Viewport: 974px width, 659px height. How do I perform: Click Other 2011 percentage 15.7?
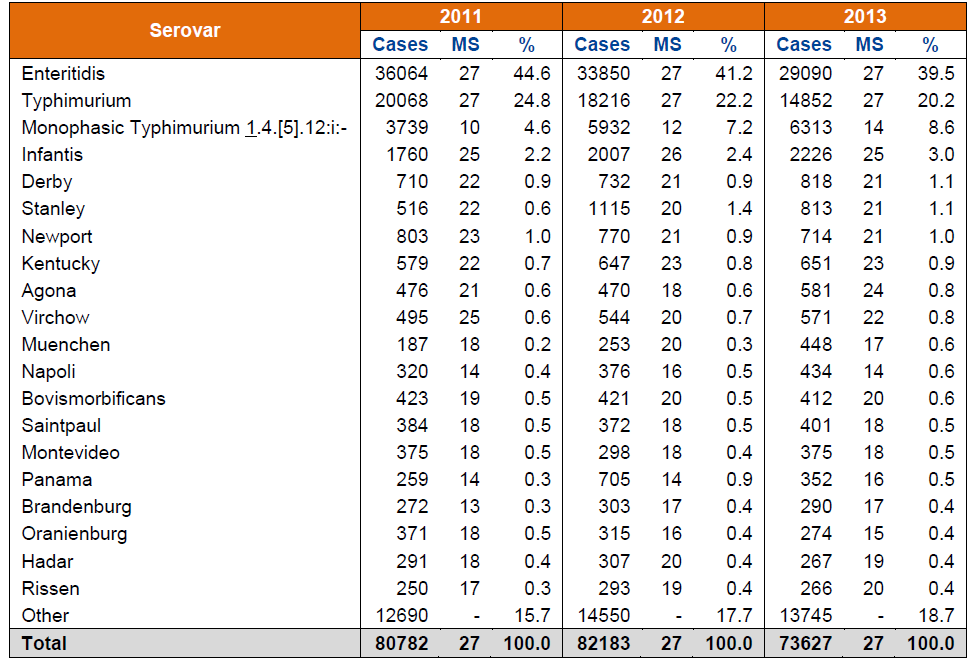point(532,616)
